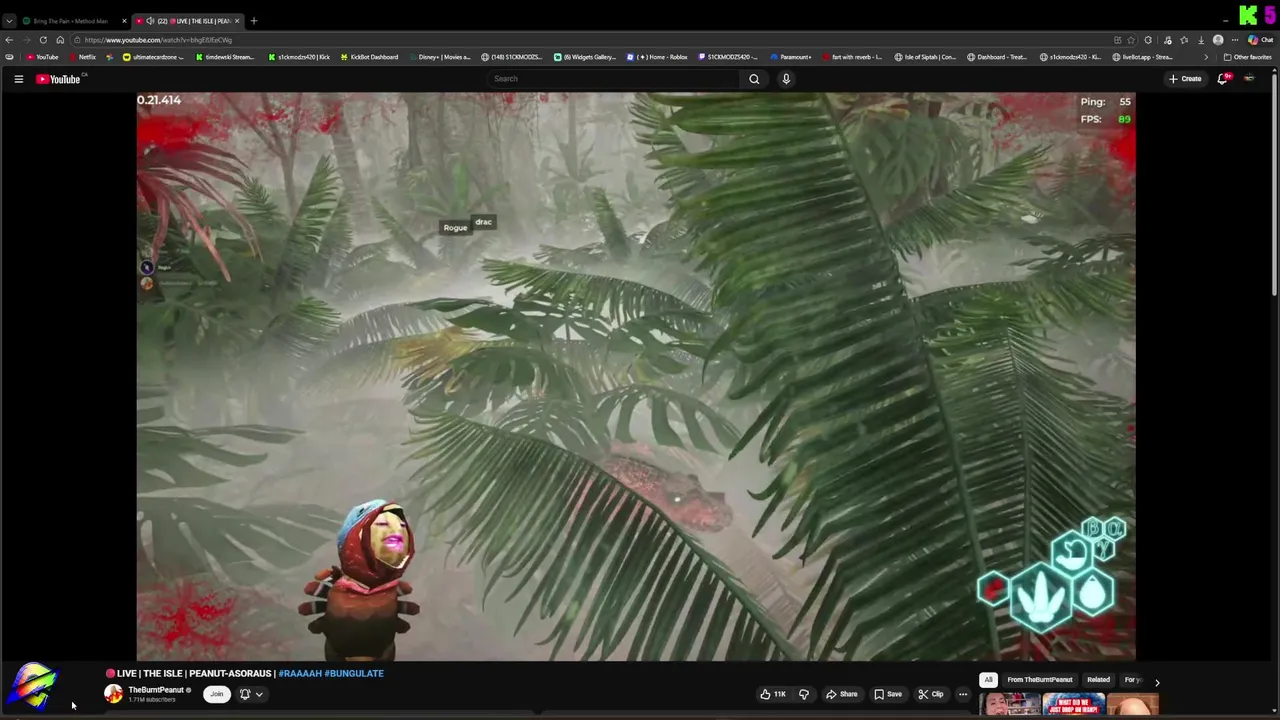Image resolution: width=1280 pixels, height=720 pixels.
Task: Reload the page with the refresh icon
Action: pos(43,40)
